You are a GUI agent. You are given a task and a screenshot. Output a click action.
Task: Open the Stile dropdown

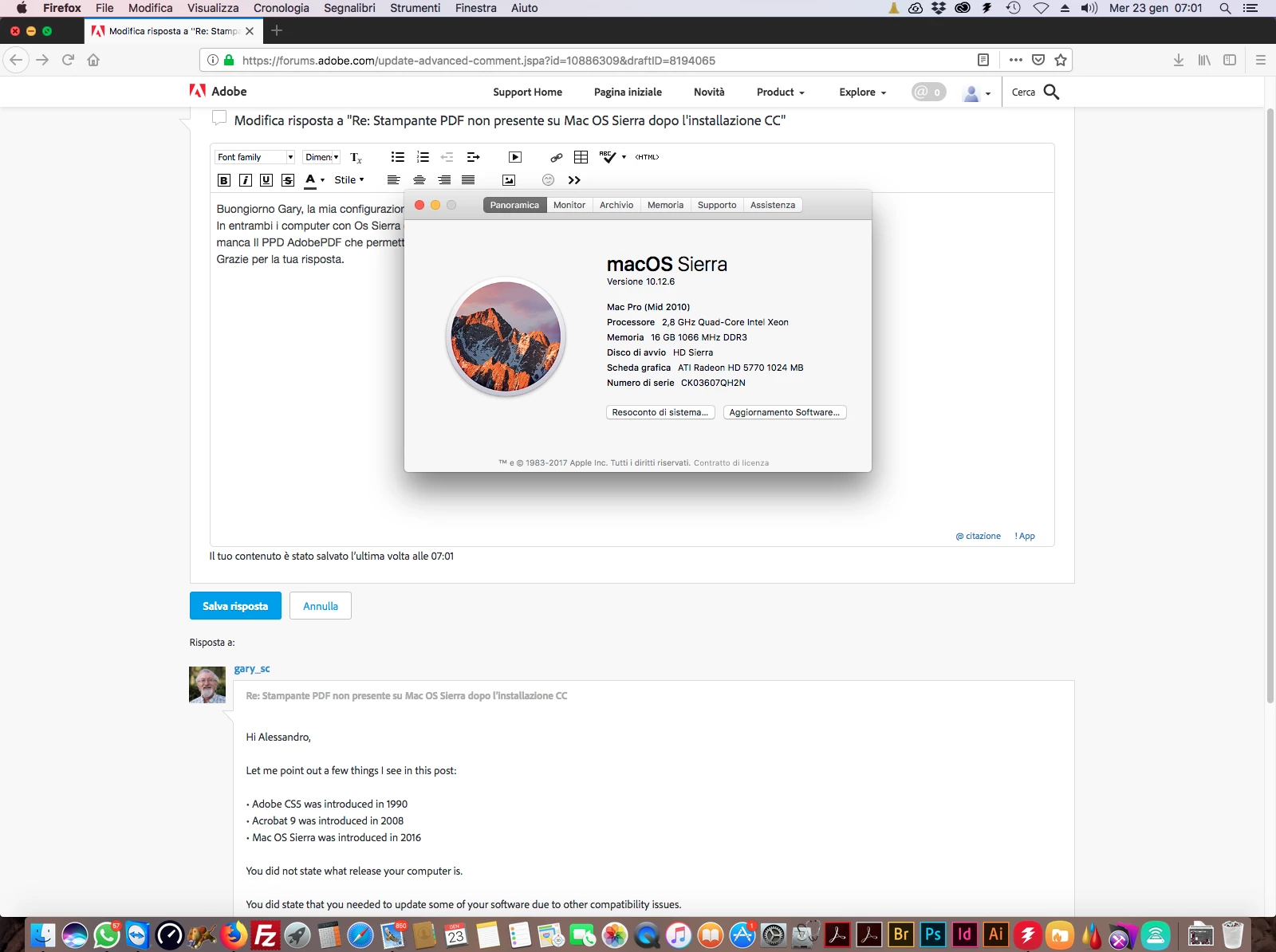click(x=349, y=180)
